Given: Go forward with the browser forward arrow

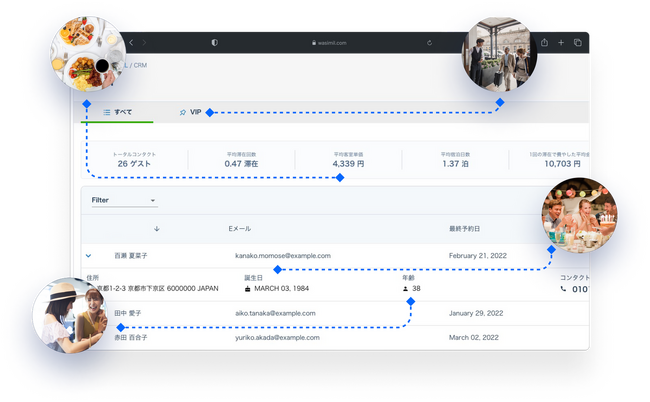Looking at the screenshot, I should 144,42.
